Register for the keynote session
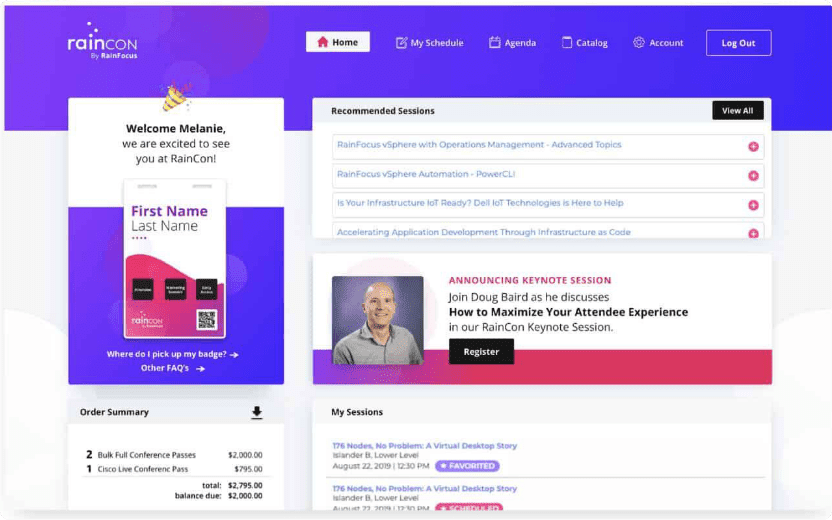 [481, 352]
